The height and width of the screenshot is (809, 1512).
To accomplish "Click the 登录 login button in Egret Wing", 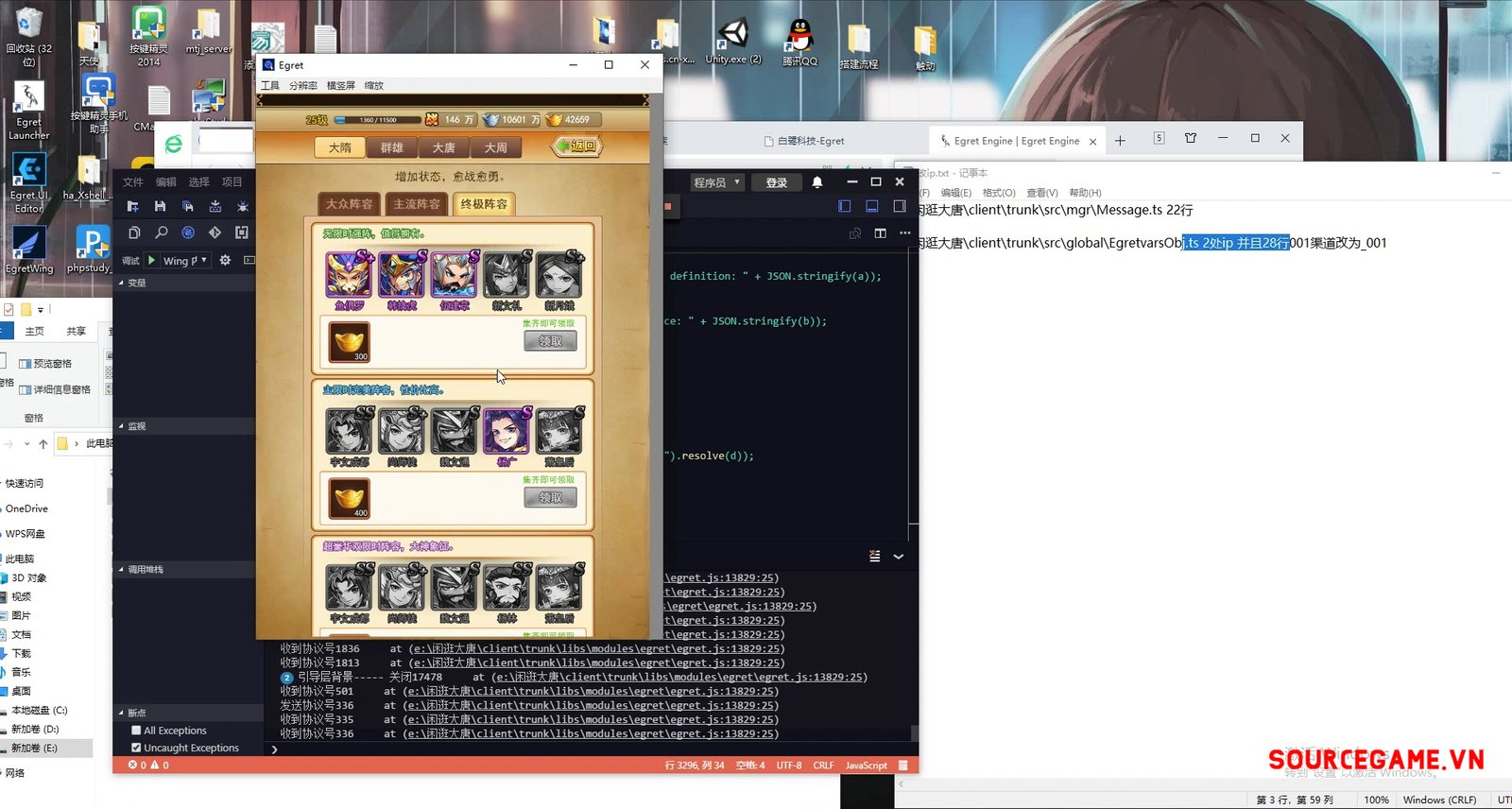I will [x=777, y=182].
